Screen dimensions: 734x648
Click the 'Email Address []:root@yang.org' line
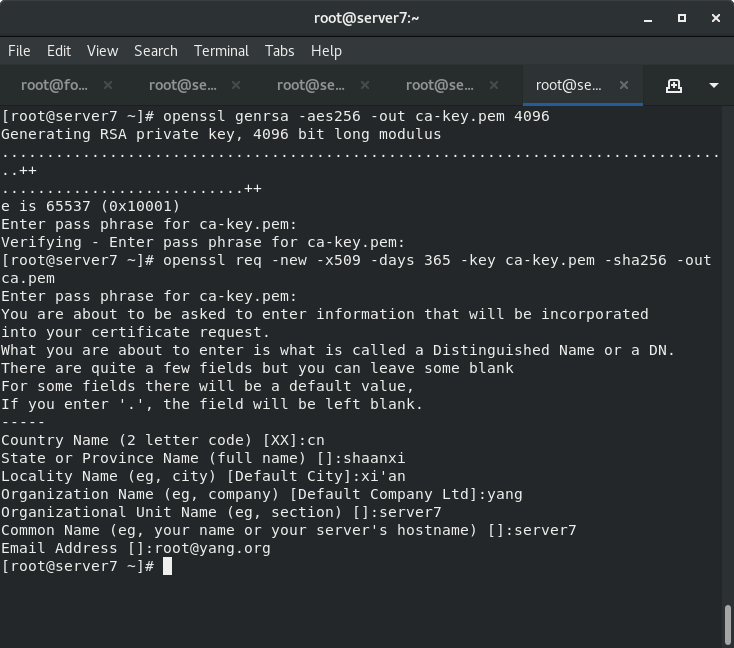[x=136, y=548]
